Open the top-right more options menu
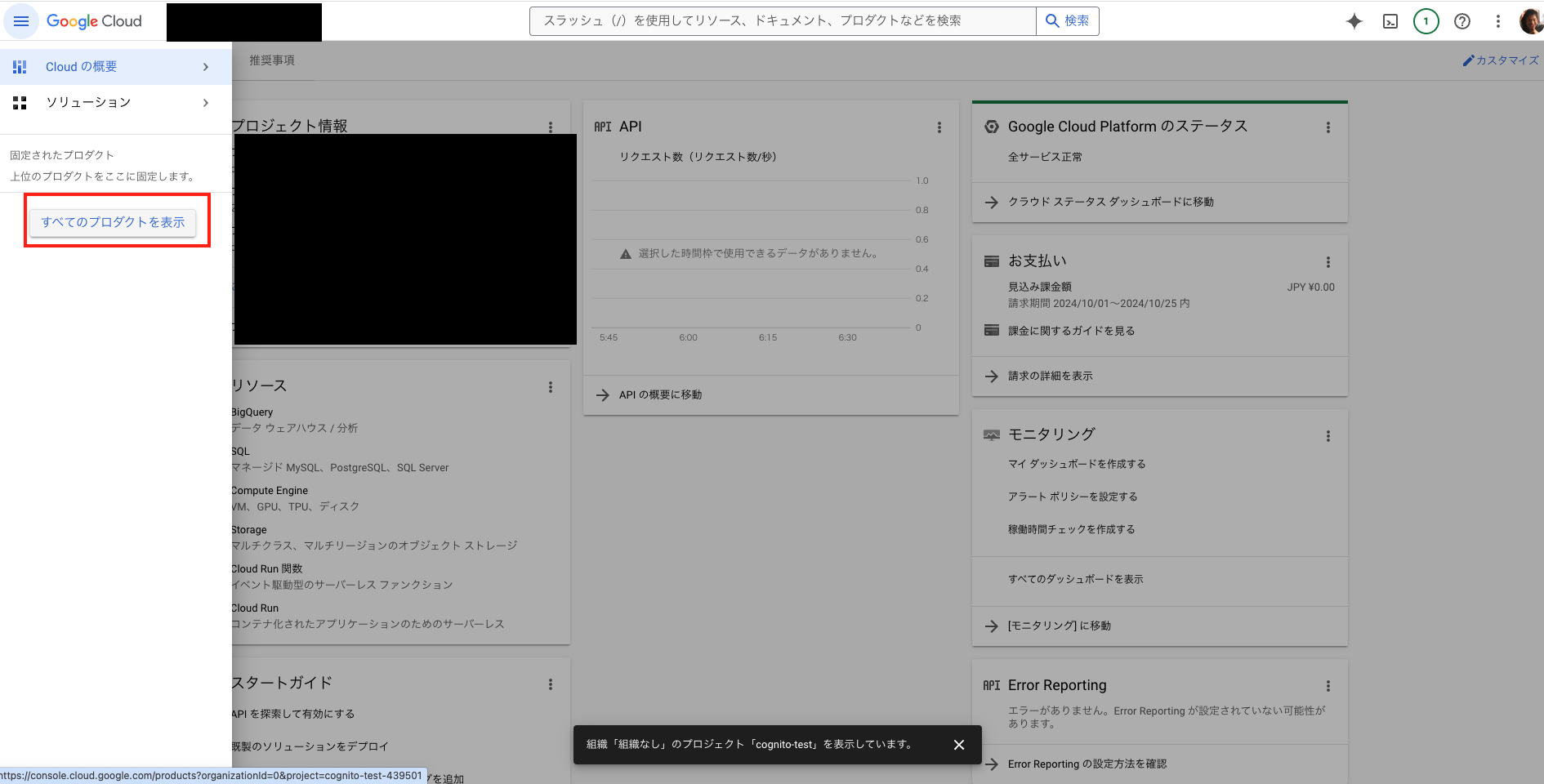1544x784 pixels. pyautogui.click(x=1498, y=21)
